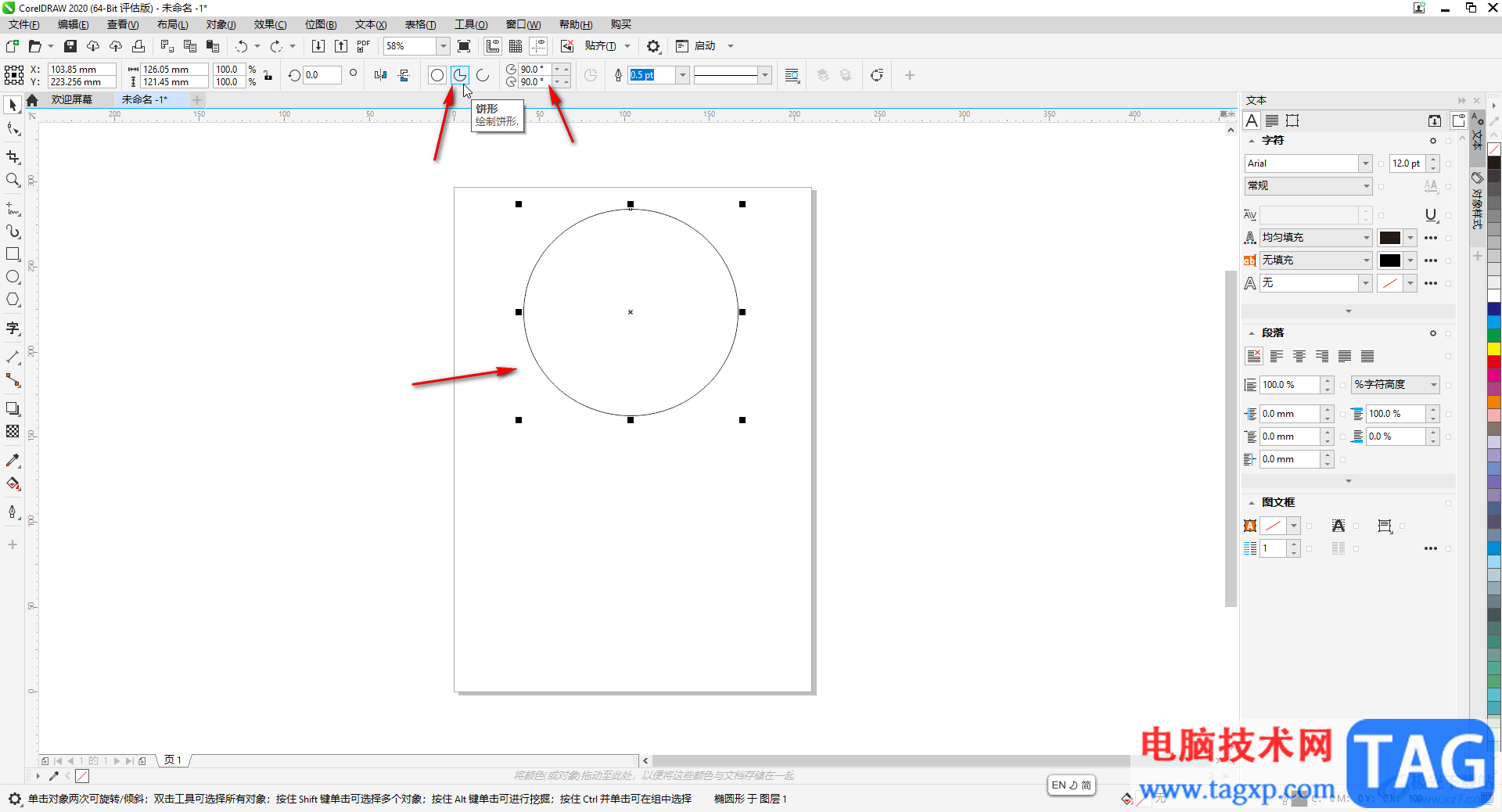Open the 效果 menu
This screenshot has height=812, width=1502.
(270, 25)
